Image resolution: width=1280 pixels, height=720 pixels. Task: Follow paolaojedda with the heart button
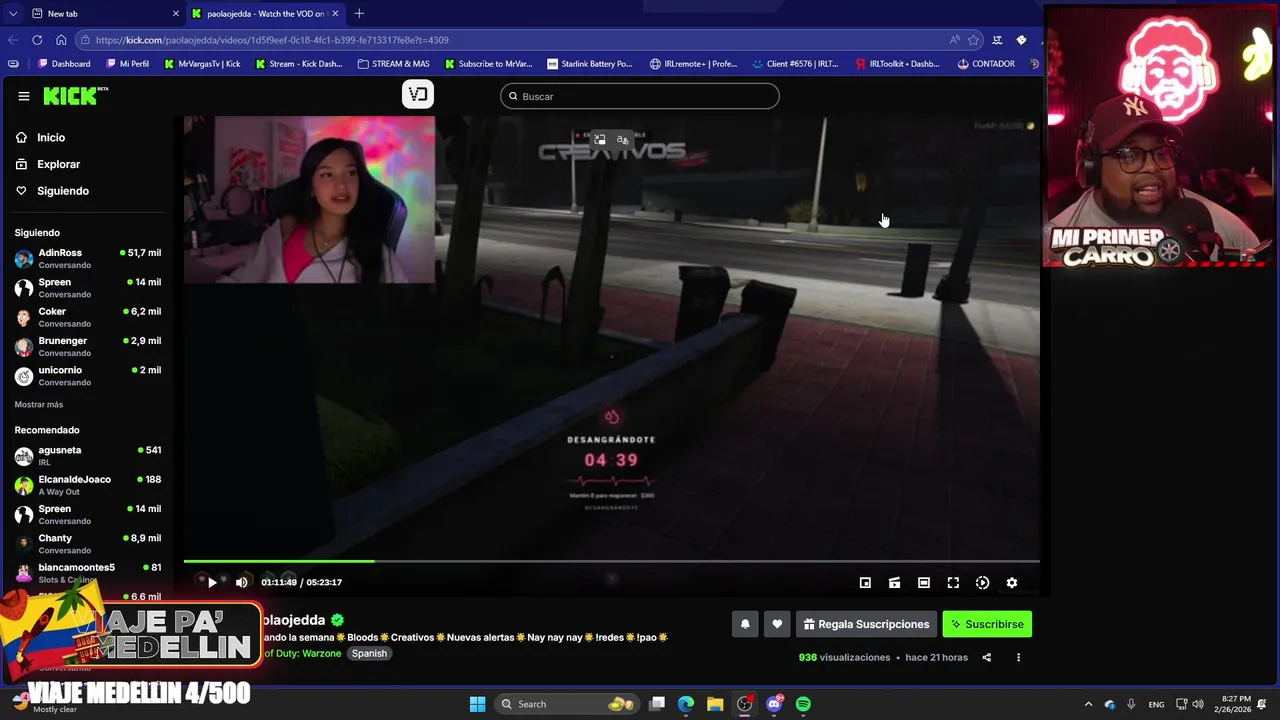pos(777,624)
